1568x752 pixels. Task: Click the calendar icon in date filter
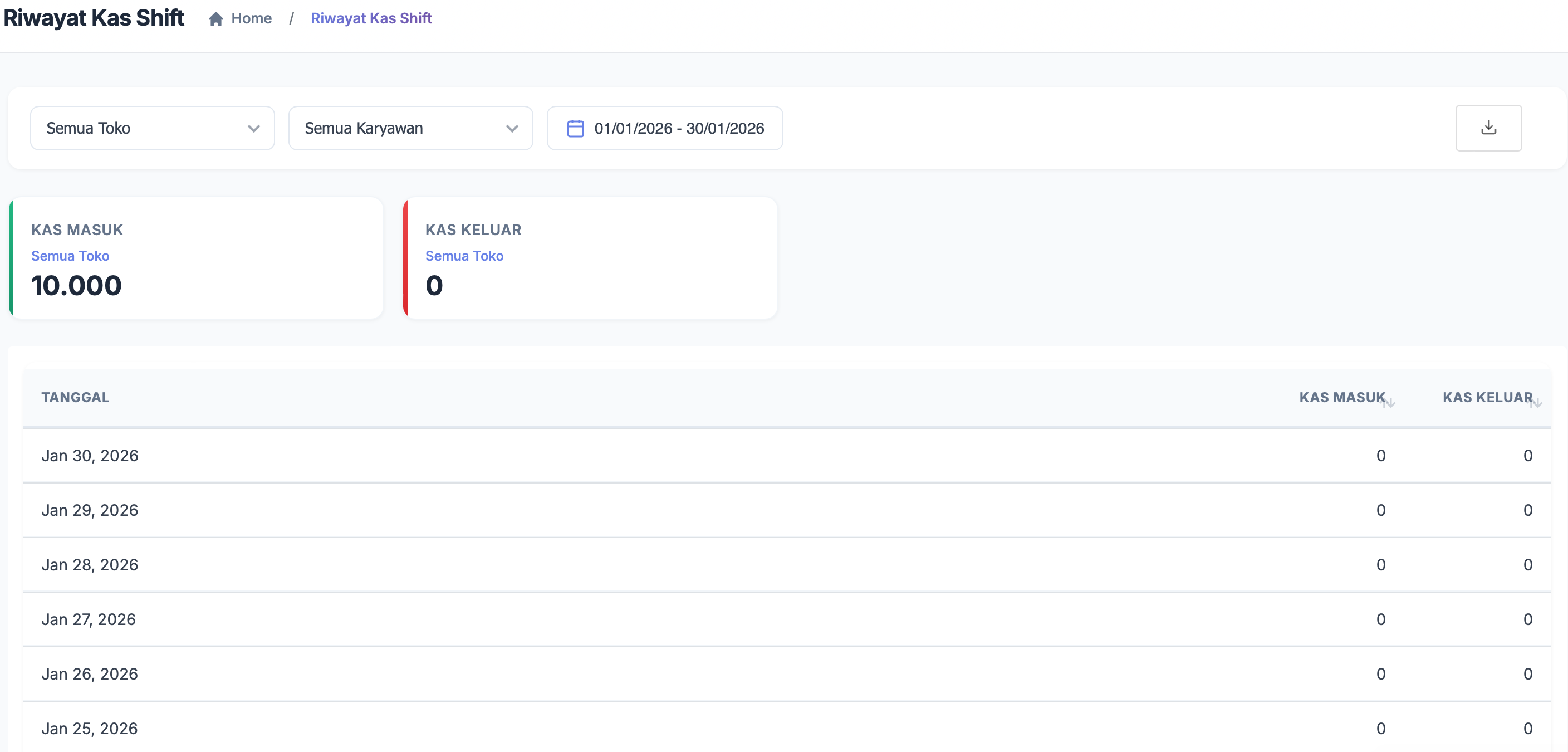tap(575, 129)
